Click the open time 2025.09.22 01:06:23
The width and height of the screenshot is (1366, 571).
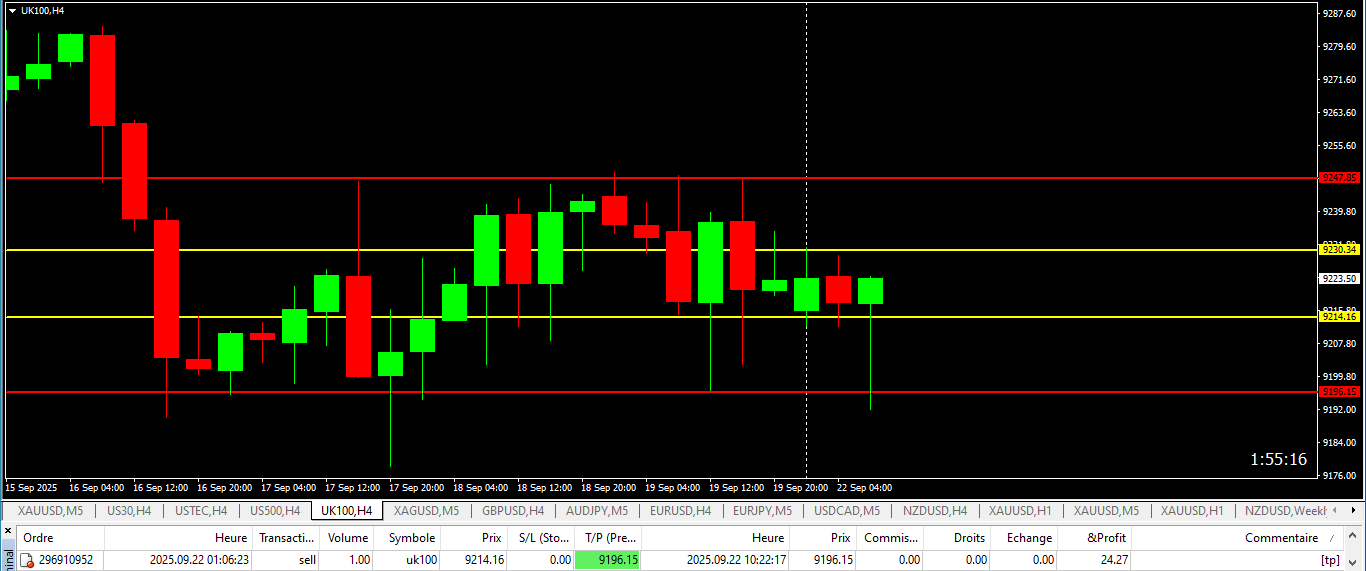pyautogui.click(x=199, y=560)
